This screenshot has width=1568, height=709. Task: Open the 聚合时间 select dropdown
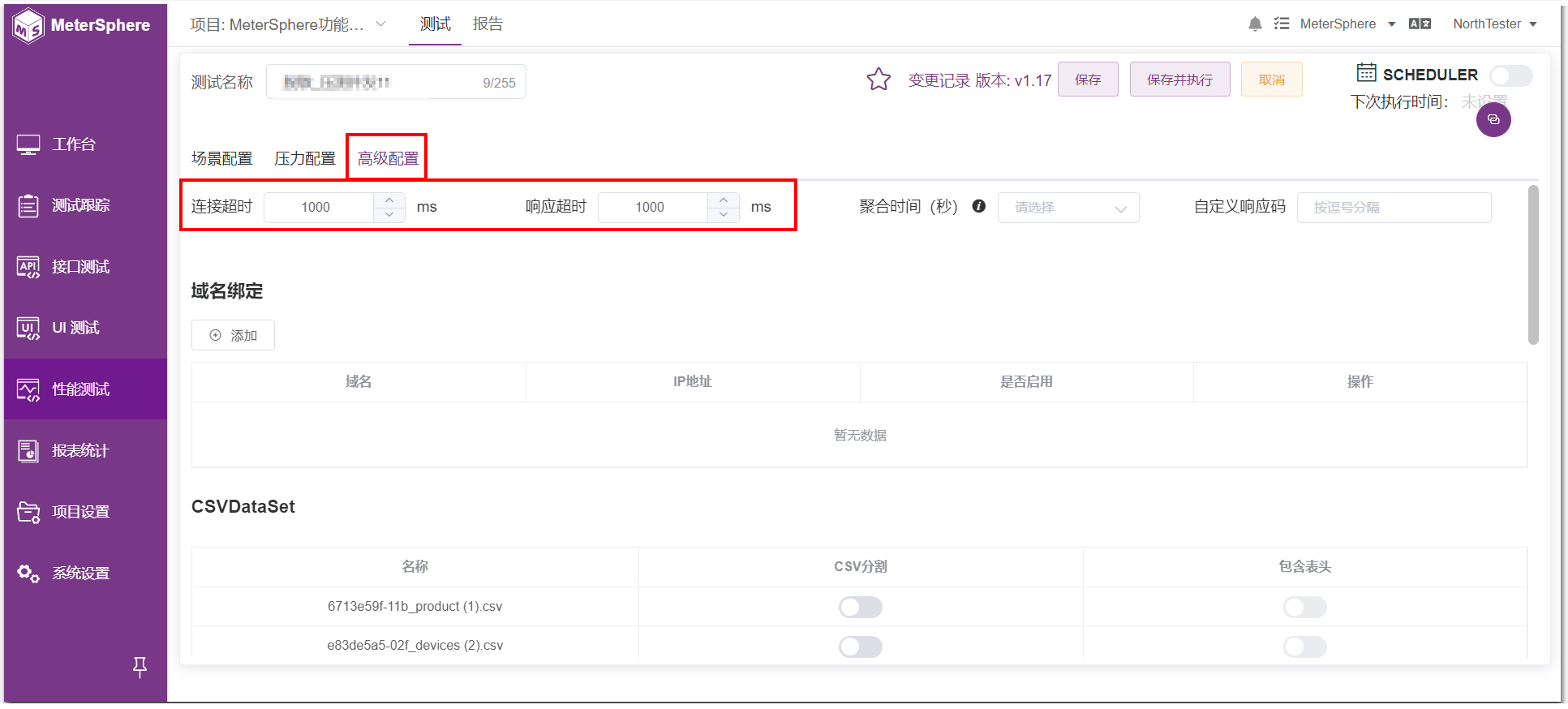point(1068,208)
